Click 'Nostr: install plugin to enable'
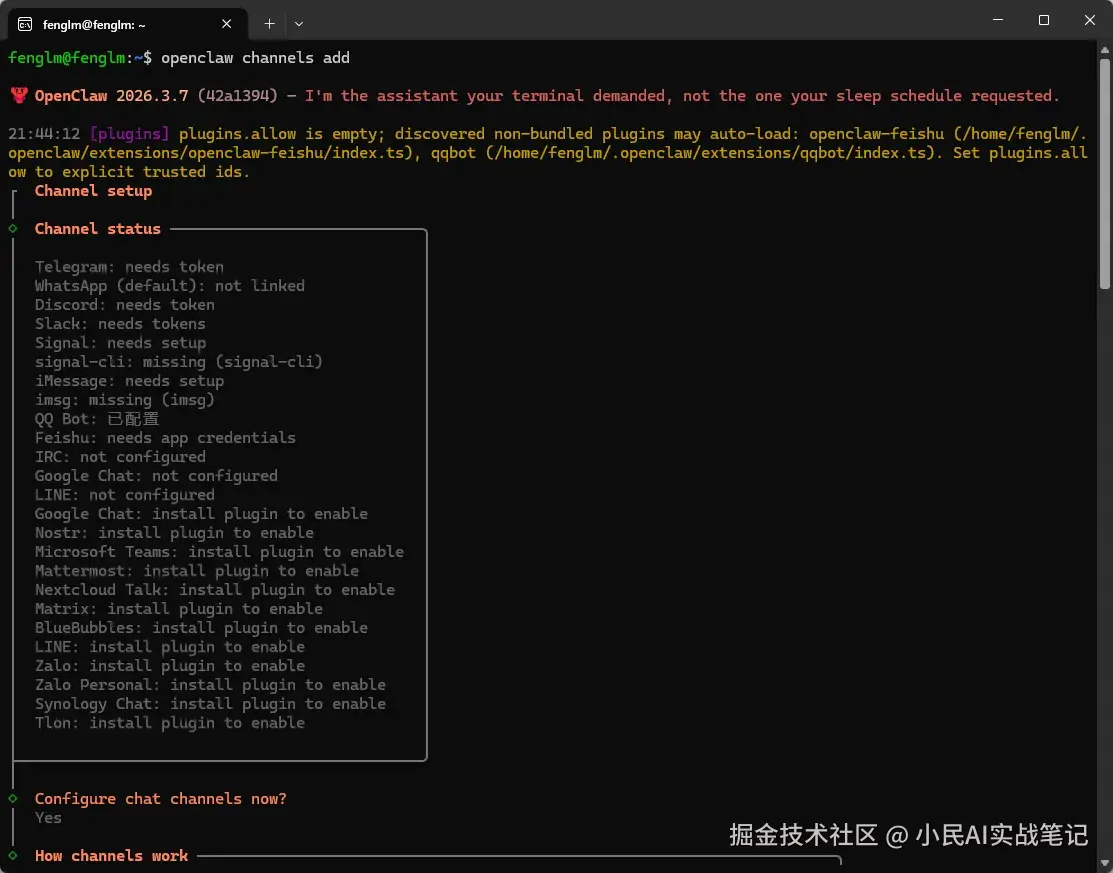This screenshot has width=1113, height=873. (x=174, y=533)
